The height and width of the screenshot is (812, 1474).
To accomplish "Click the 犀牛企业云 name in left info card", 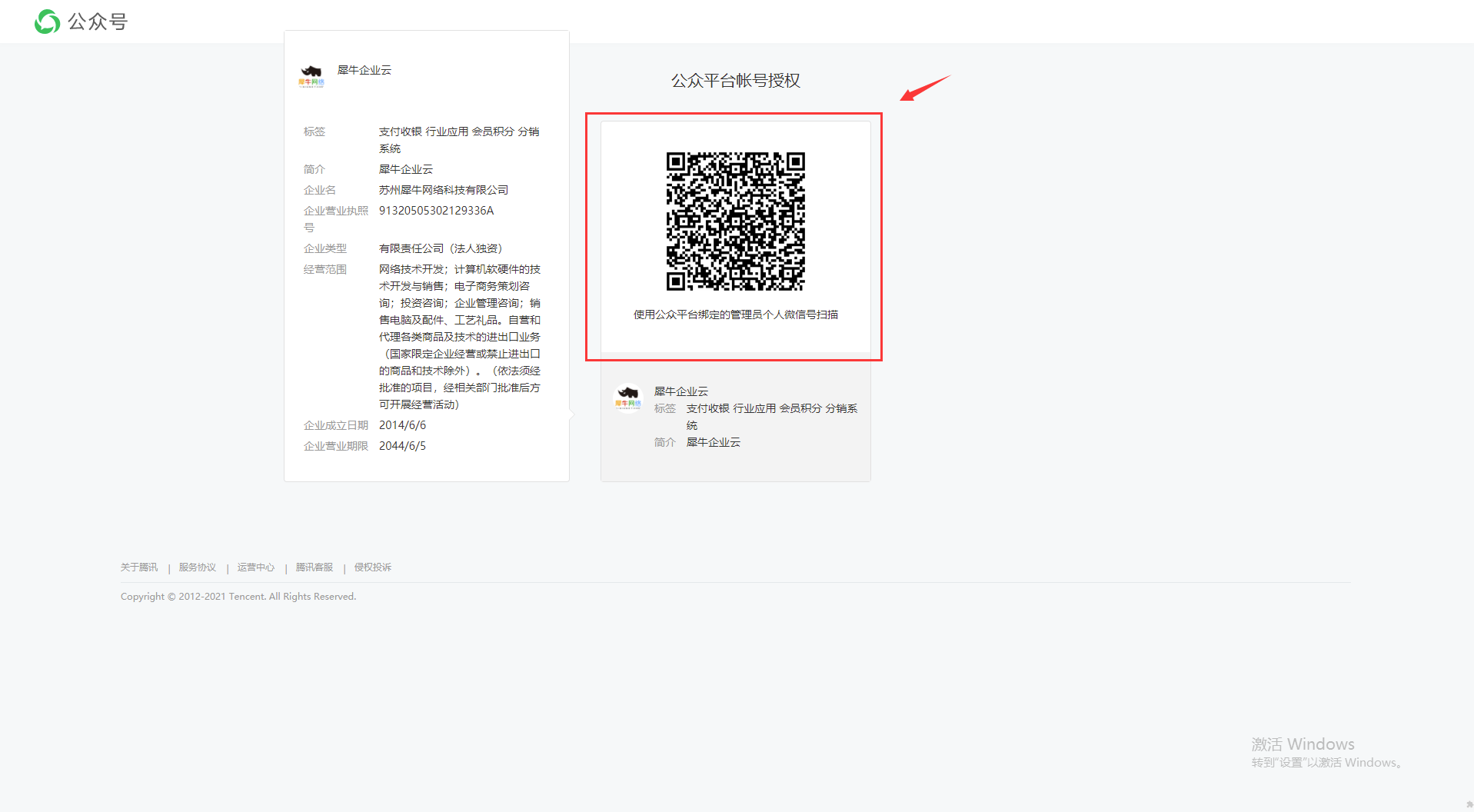I will click(364, 70).
